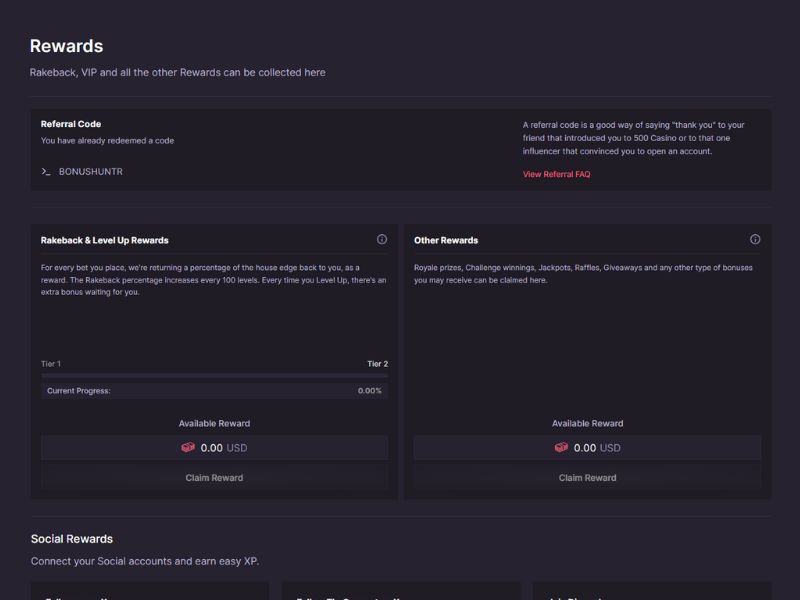Open the View Referral FAQ link
Screen dimensions: 800x600
[556, 174]
